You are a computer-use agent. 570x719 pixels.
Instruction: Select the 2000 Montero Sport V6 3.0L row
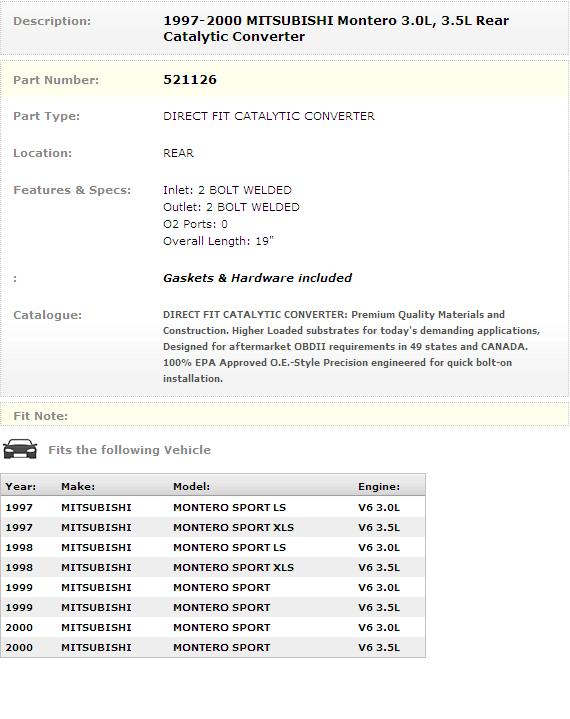(x=213, y=627)
